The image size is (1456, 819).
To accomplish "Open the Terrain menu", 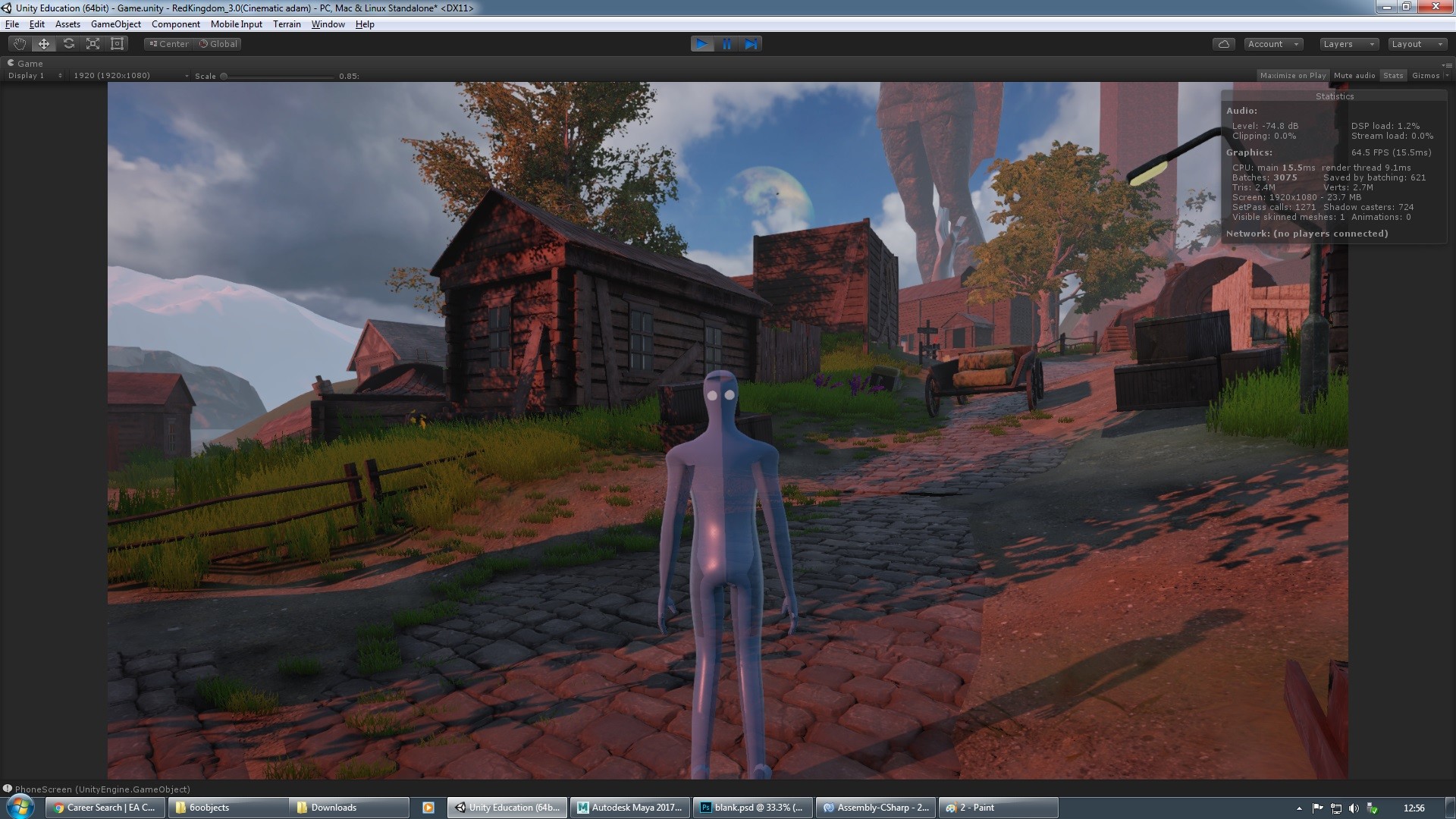I will coord(287,24).
